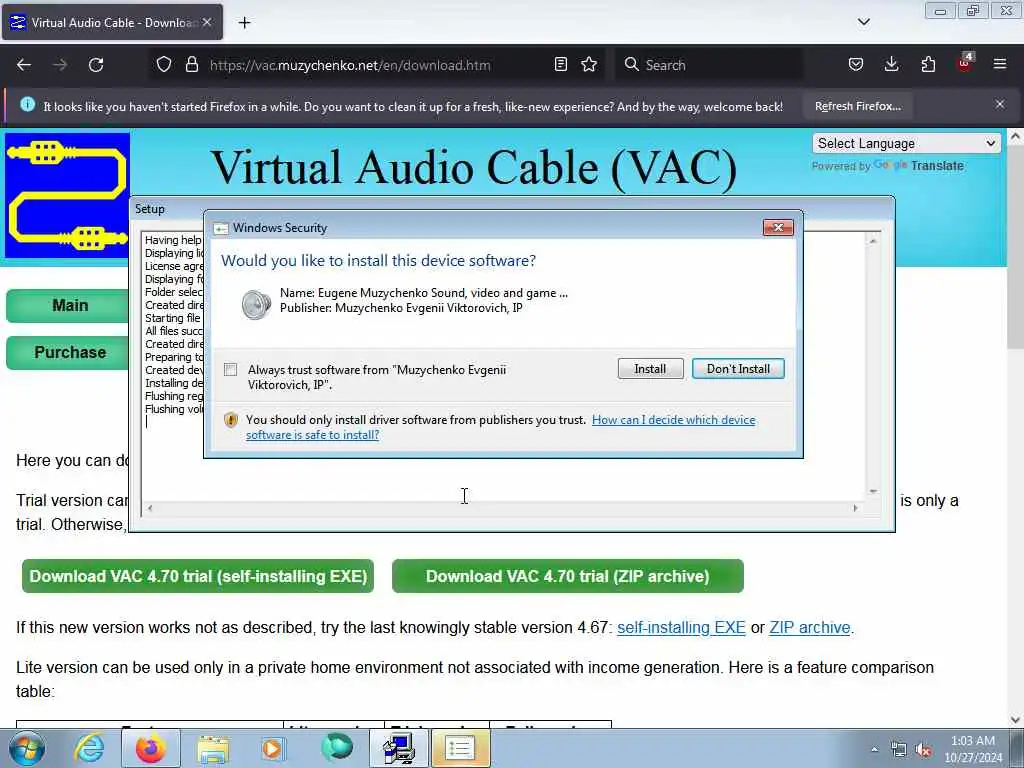Click Setup log scroll left arrow
This screenshot has width=1024, height=768.
[x=150, y=508]
